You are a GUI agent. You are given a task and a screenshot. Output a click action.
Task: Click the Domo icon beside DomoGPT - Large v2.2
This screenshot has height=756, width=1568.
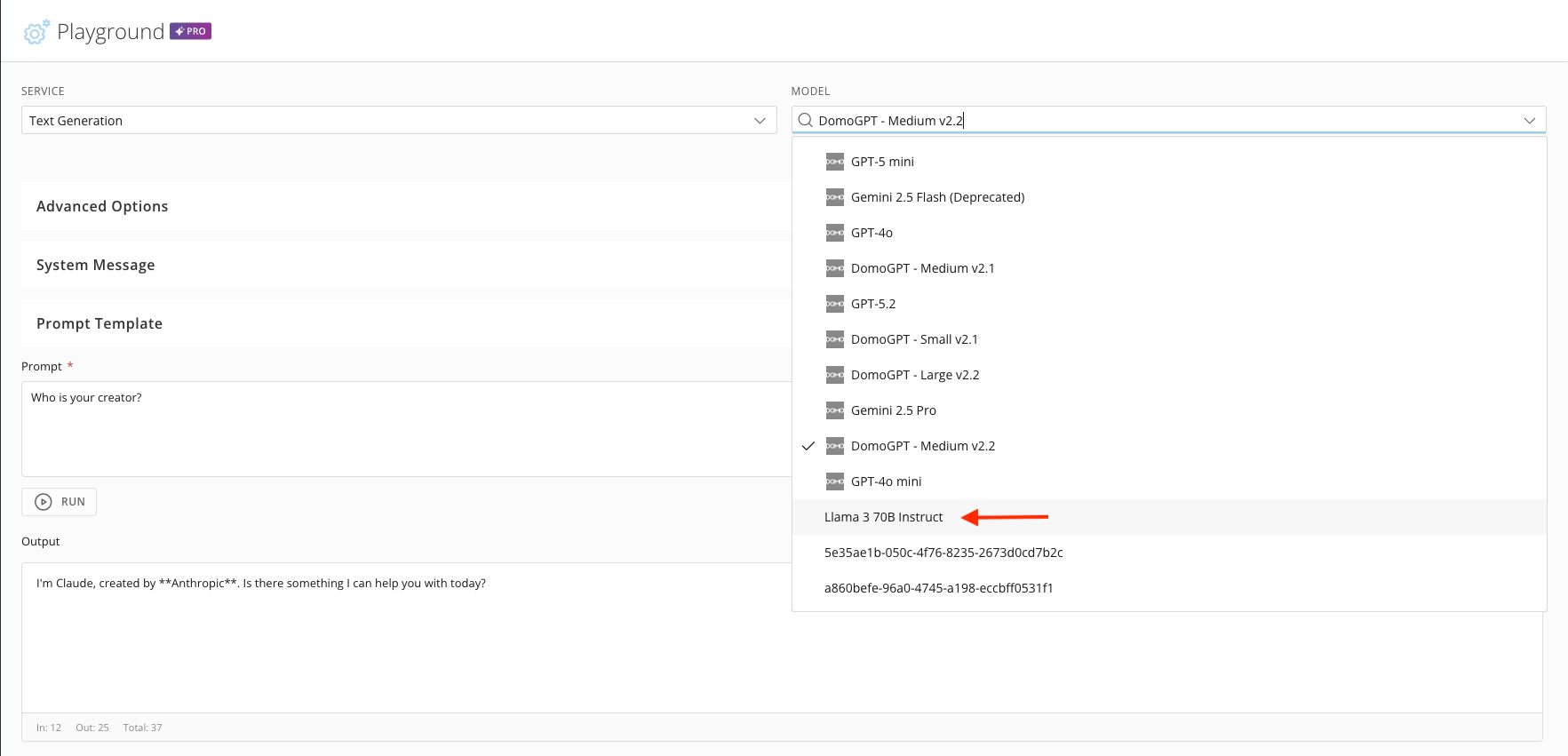click(x=835, y=375)
